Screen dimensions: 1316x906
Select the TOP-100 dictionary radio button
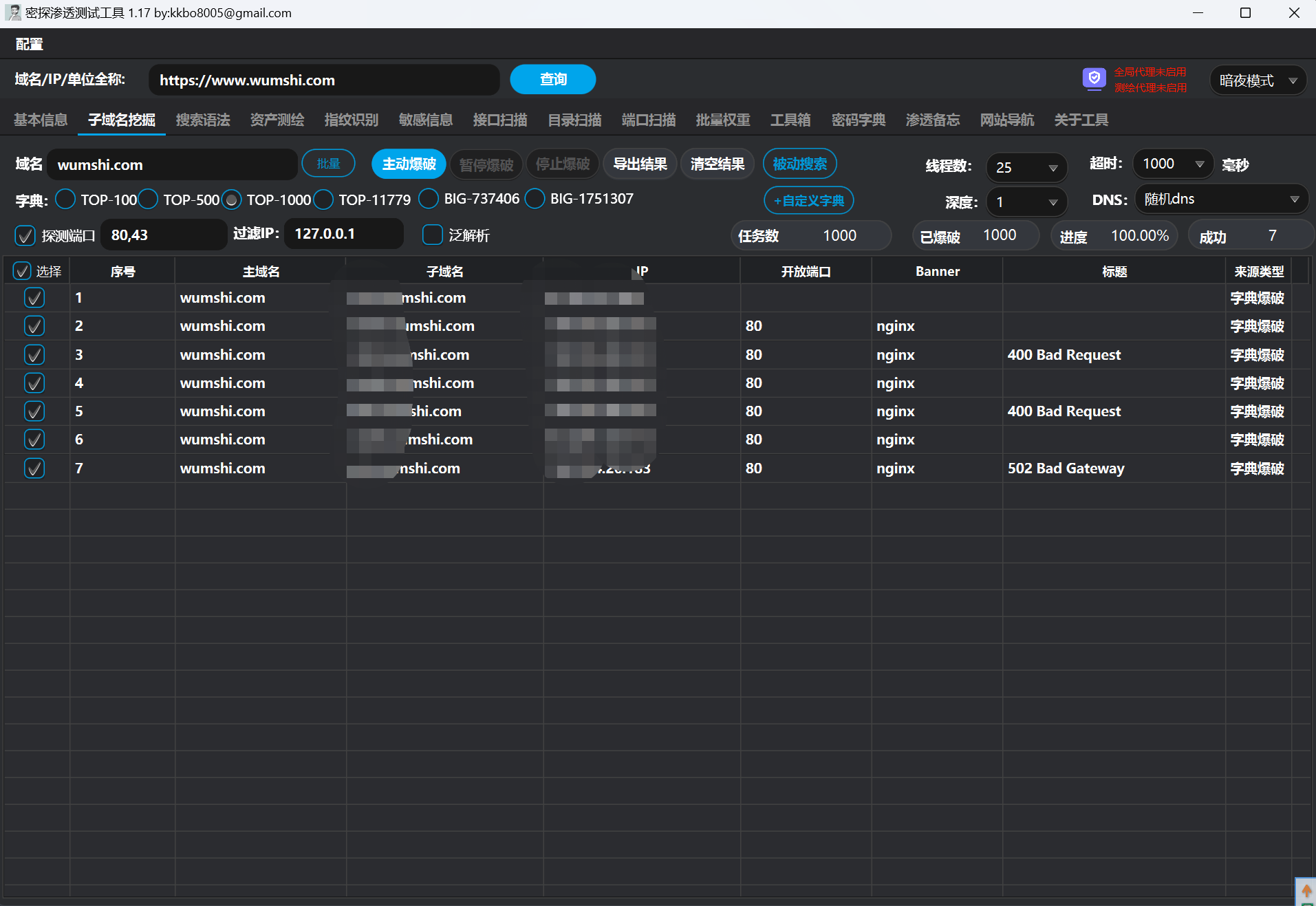pos(65,199)
